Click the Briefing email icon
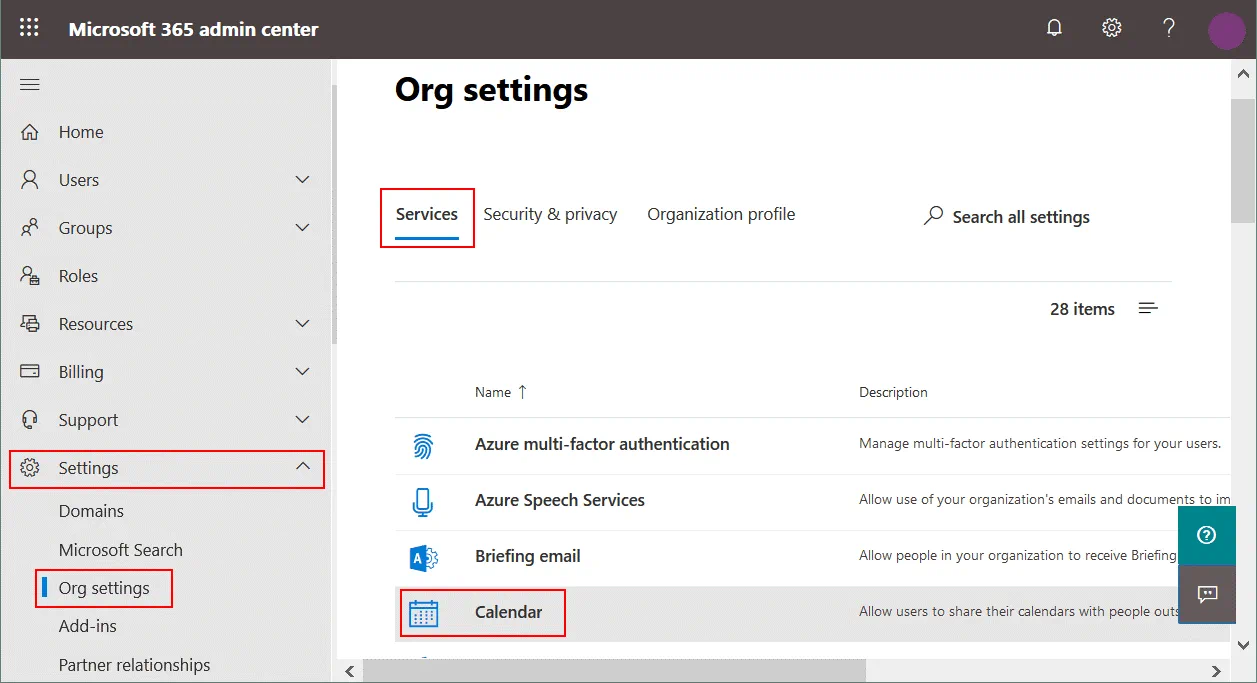Viewport: 1257px width, 683px height. click(423, 557)
